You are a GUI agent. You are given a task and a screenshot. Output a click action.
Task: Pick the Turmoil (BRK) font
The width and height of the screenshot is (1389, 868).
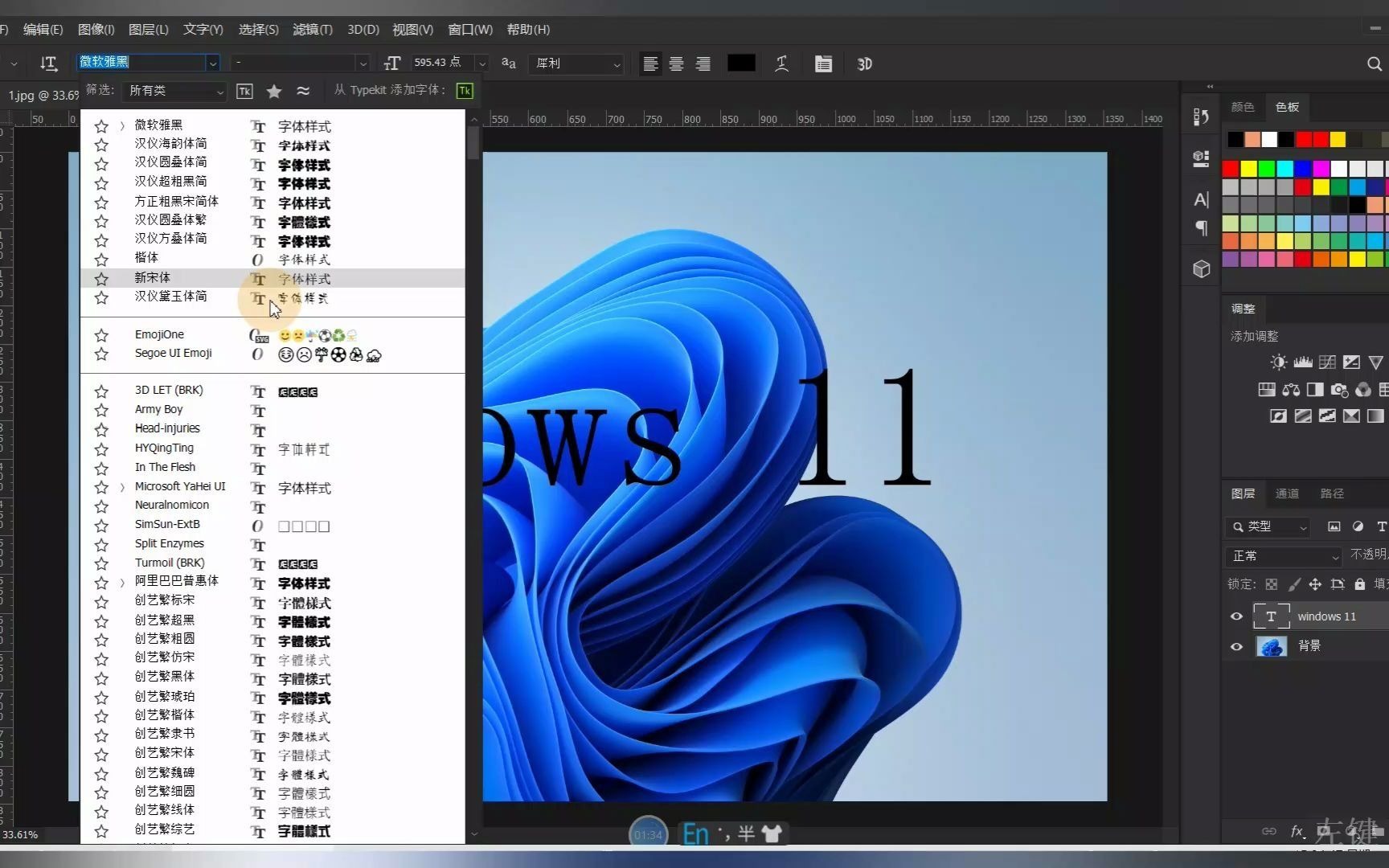(x=272, y=563)
